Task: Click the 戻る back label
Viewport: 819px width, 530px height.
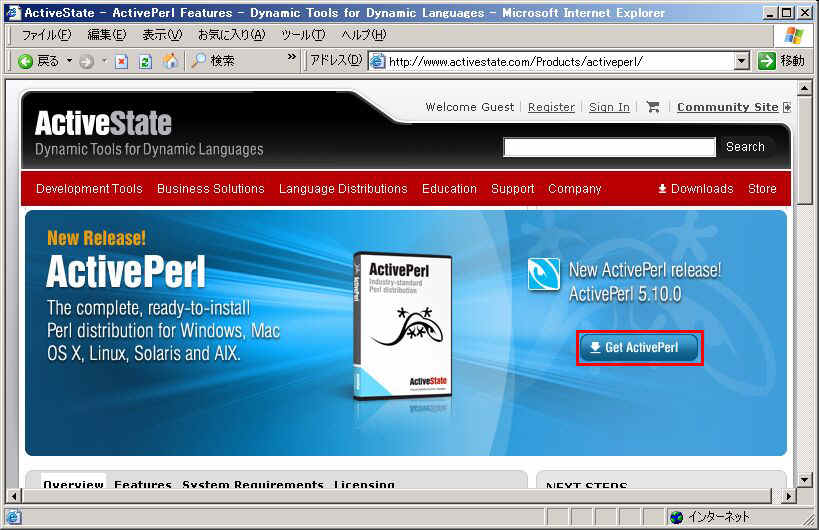Action: tap(48, 61)
